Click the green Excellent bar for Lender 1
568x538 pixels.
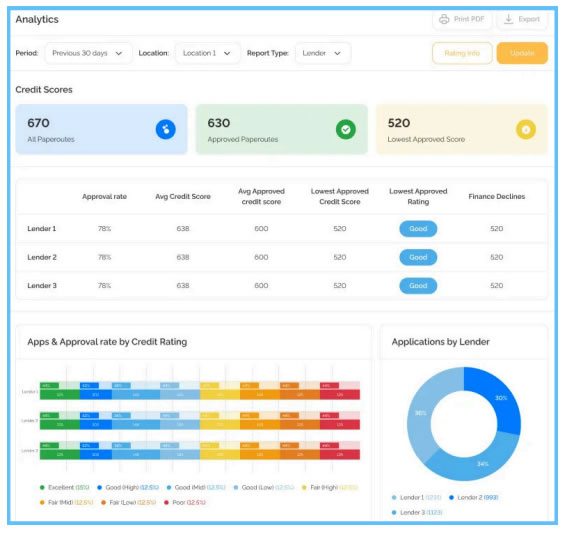[x=60, y=395]
